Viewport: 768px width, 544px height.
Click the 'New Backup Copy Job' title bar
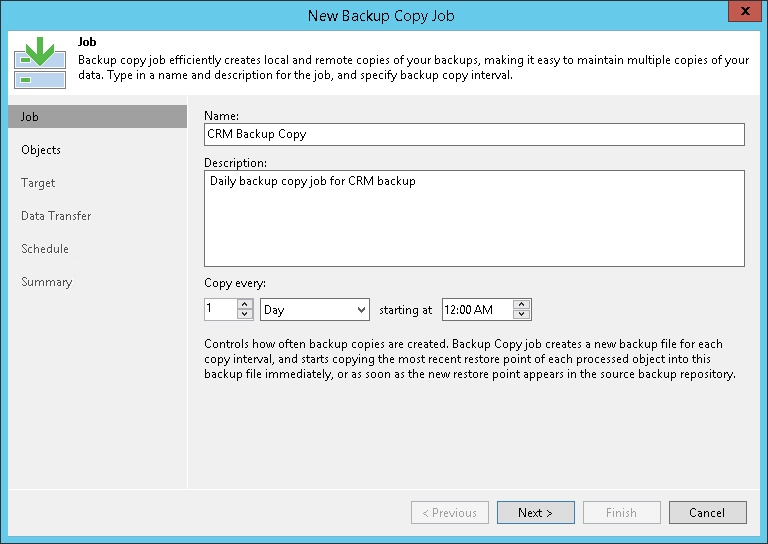(x=381, y=16)
